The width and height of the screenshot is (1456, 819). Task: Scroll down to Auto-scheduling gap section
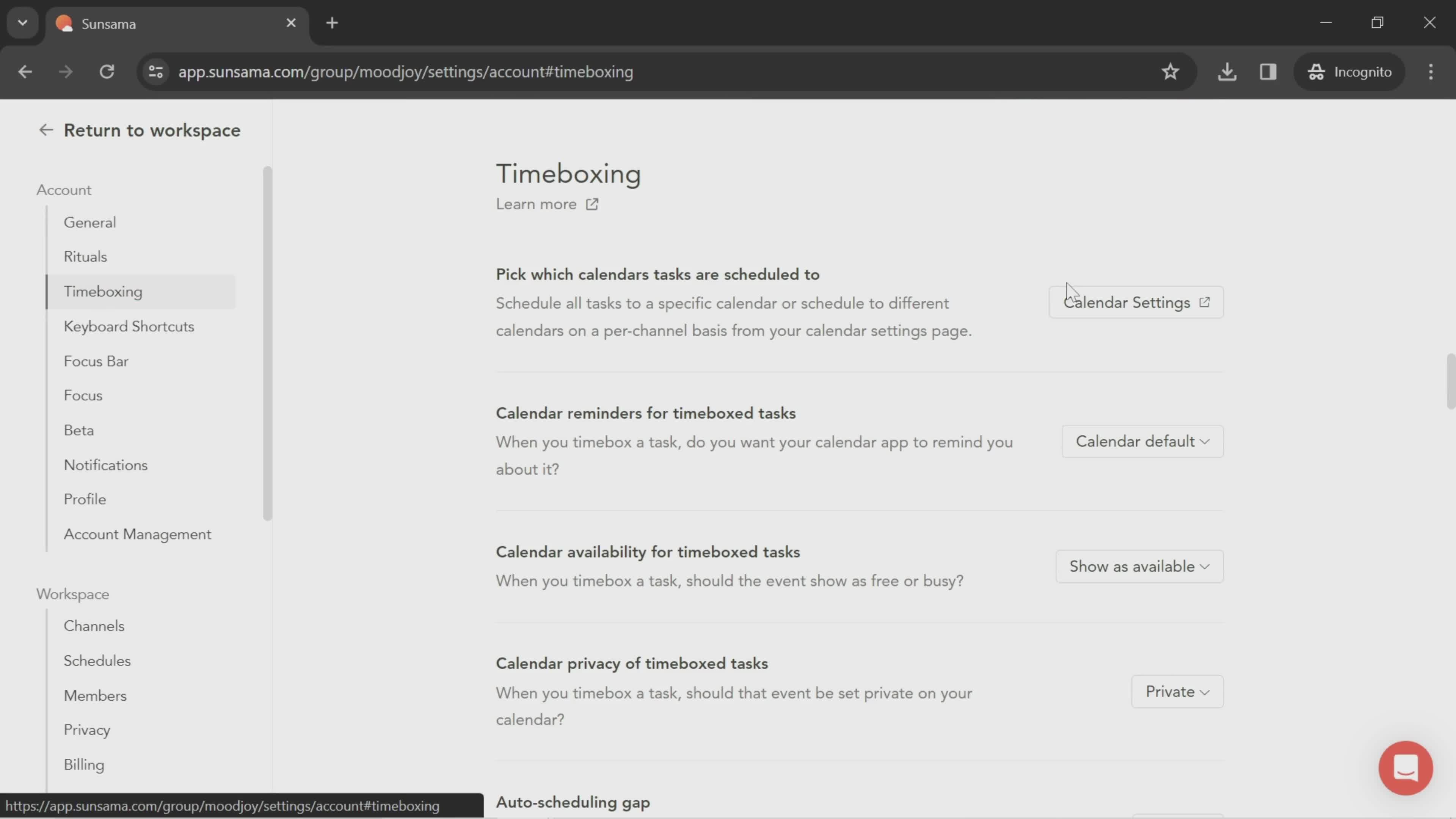coord(573,802)
